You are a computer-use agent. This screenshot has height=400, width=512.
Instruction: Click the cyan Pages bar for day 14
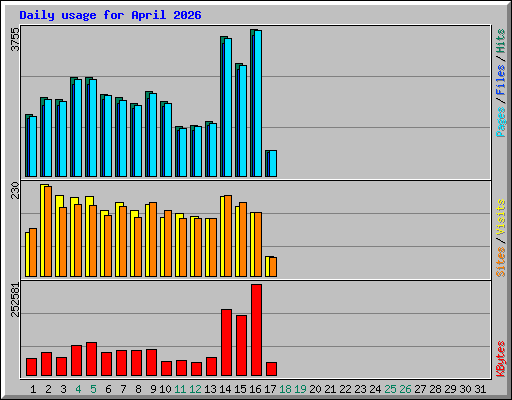tap(228, 107)
